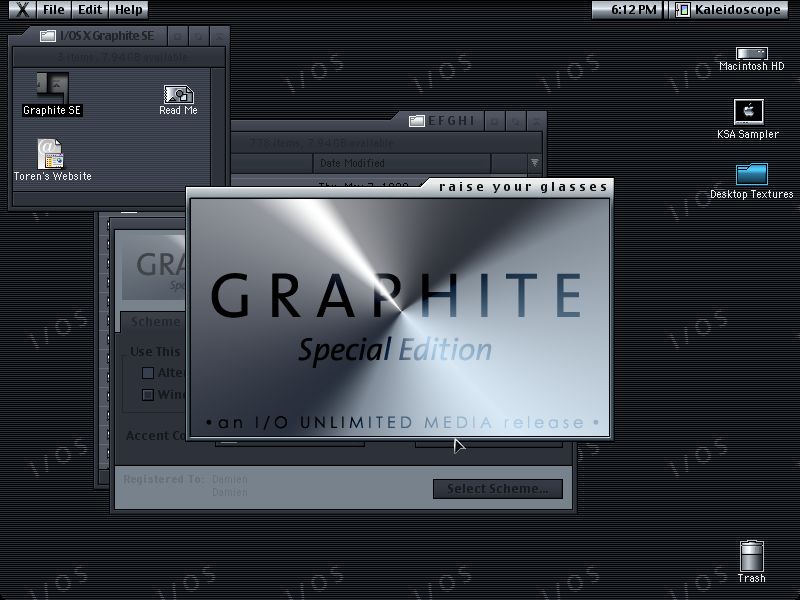Screen dimensions: 800x600
Task: Click the single-square button on the I/OS X Graphite SE title bar
Action: click(x=178, y=36)
